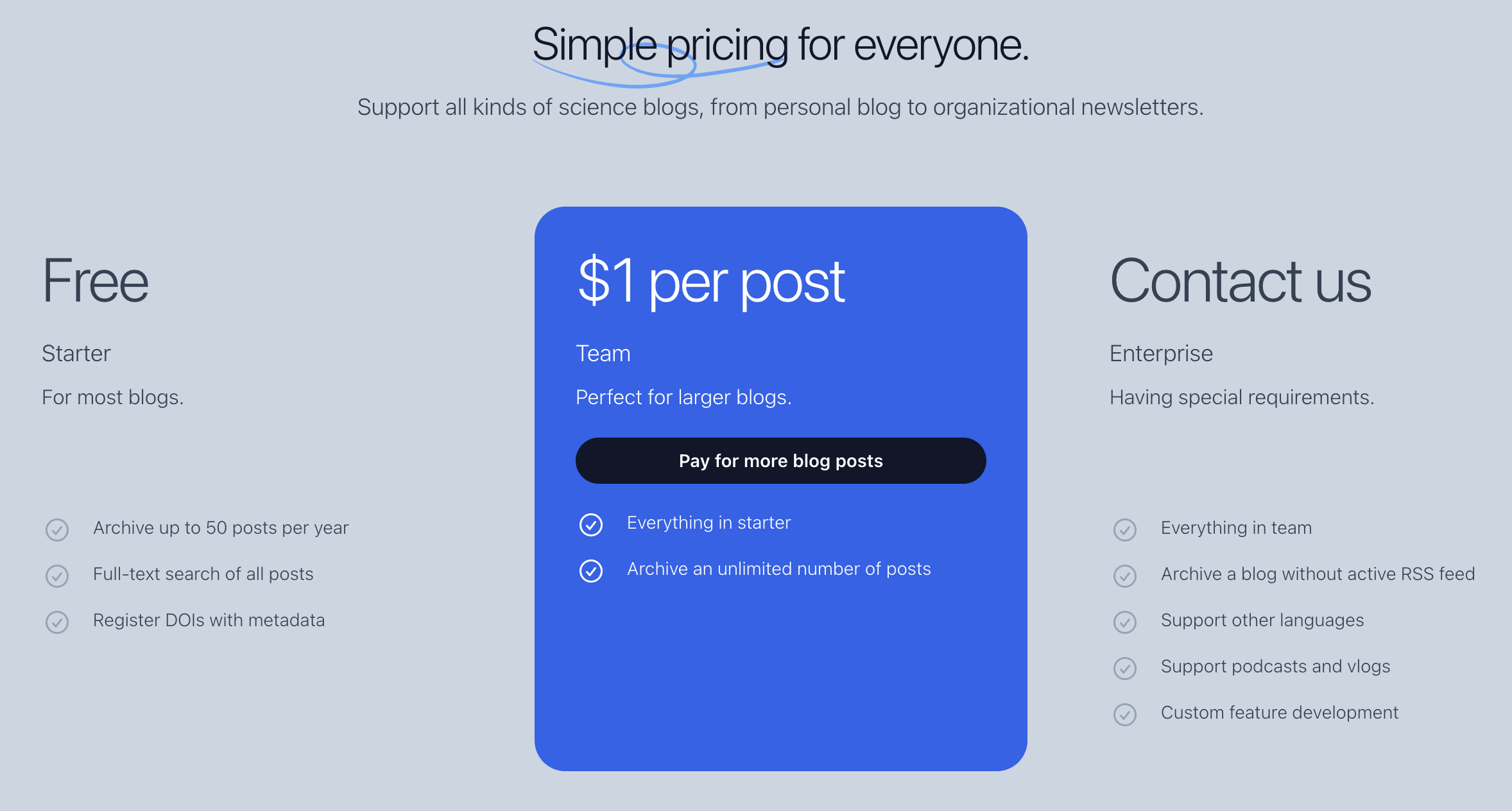Click the Starter plan label
1512x811 pixels.
click(76, 354)
